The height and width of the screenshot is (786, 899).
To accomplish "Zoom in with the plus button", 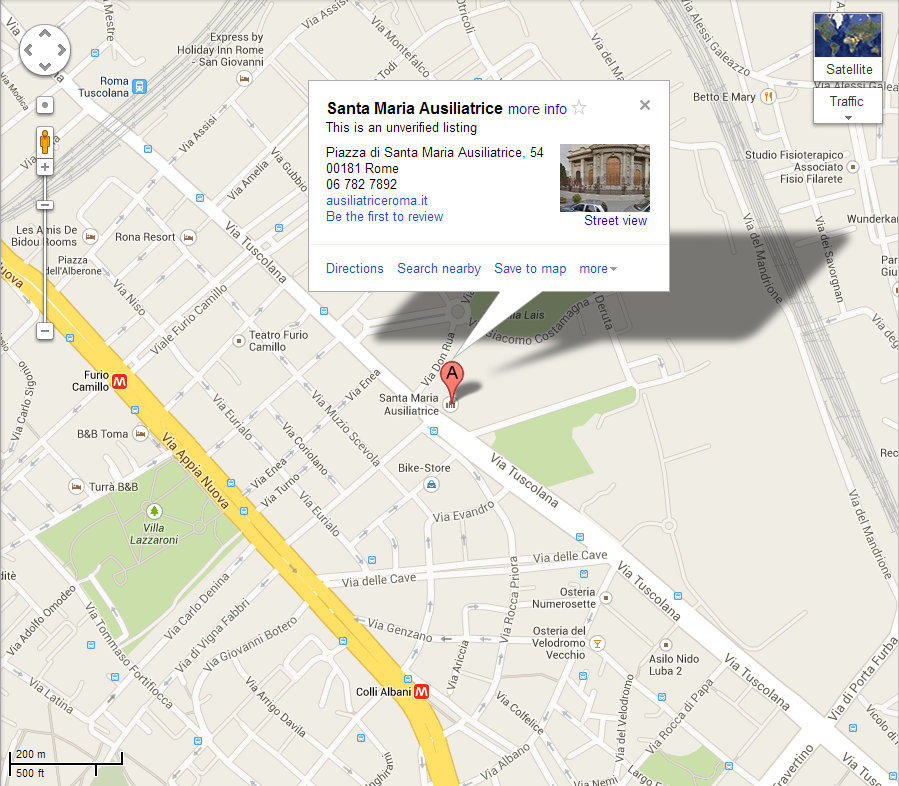I will tap(45, 167).
